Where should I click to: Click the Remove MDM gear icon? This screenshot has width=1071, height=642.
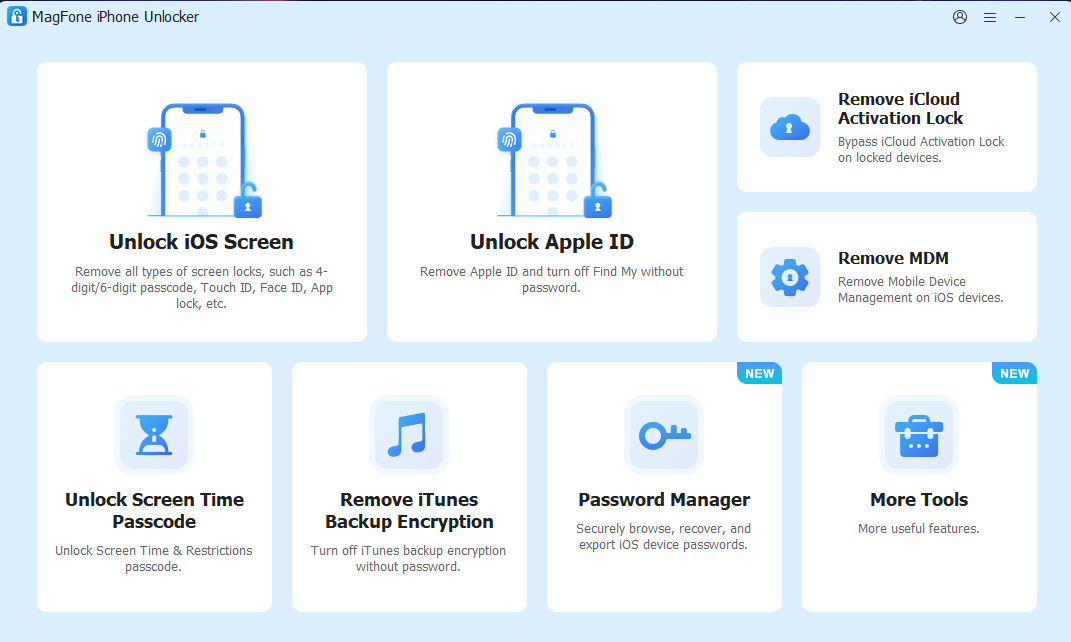[x=790, y=277]
